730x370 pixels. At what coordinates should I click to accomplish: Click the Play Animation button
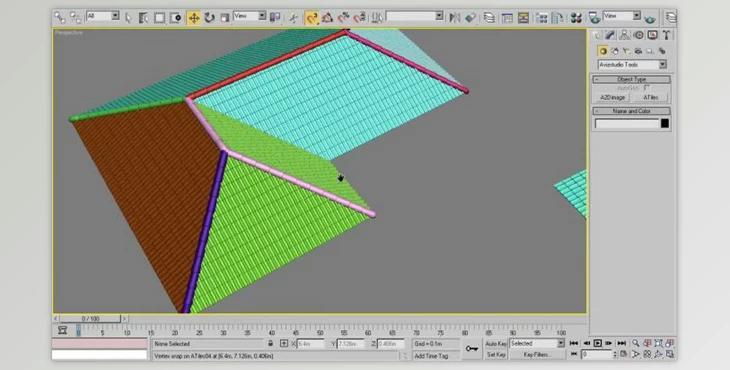[598, 343]
